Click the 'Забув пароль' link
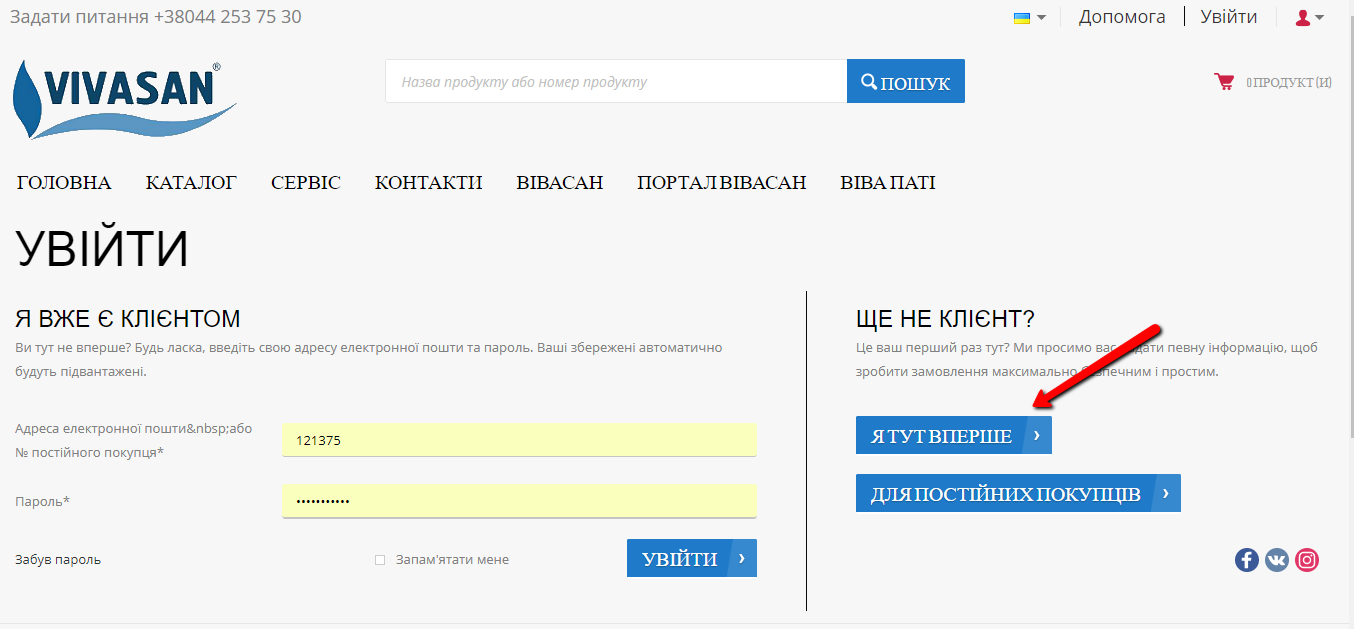 [58, 560]
